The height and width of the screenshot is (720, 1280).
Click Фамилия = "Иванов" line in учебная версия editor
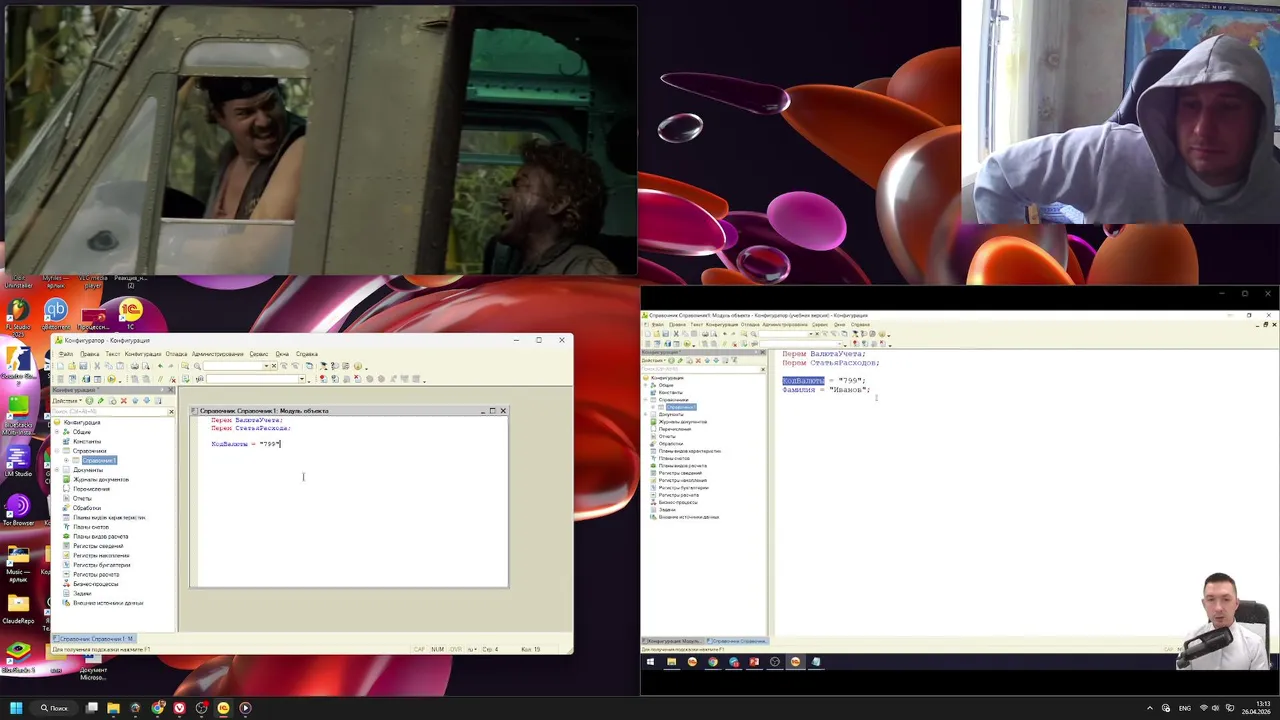tap(826, 390)
